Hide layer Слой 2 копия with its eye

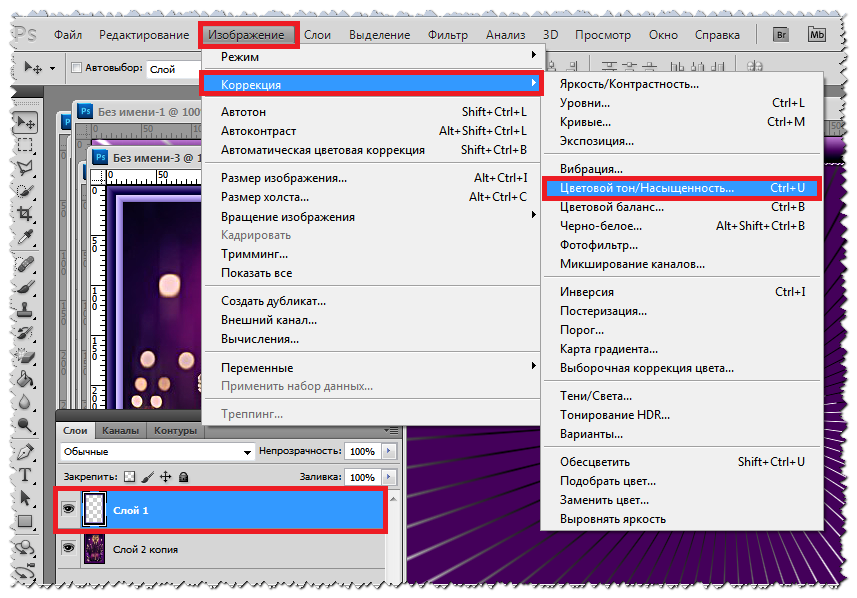pos(68,548)
